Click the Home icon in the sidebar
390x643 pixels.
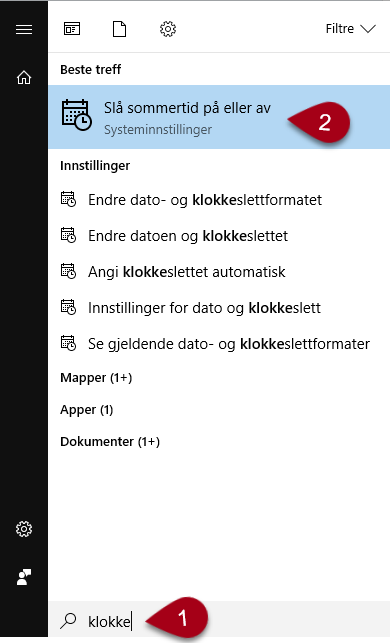24,77
